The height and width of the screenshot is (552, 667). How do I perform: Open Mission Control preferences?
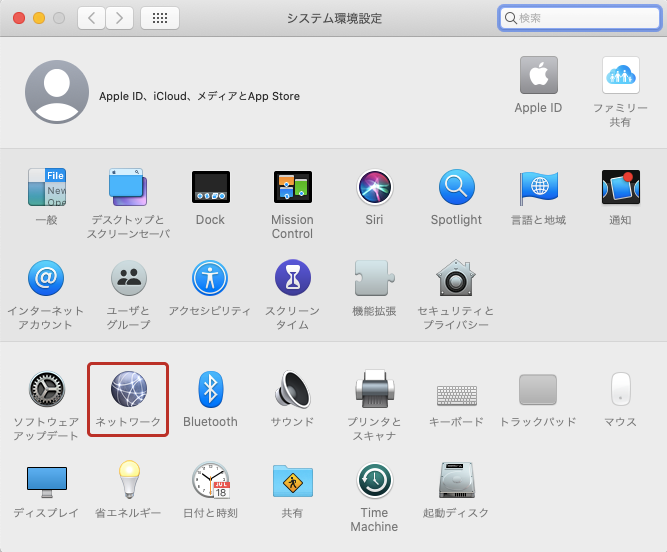tap(293, 188)
